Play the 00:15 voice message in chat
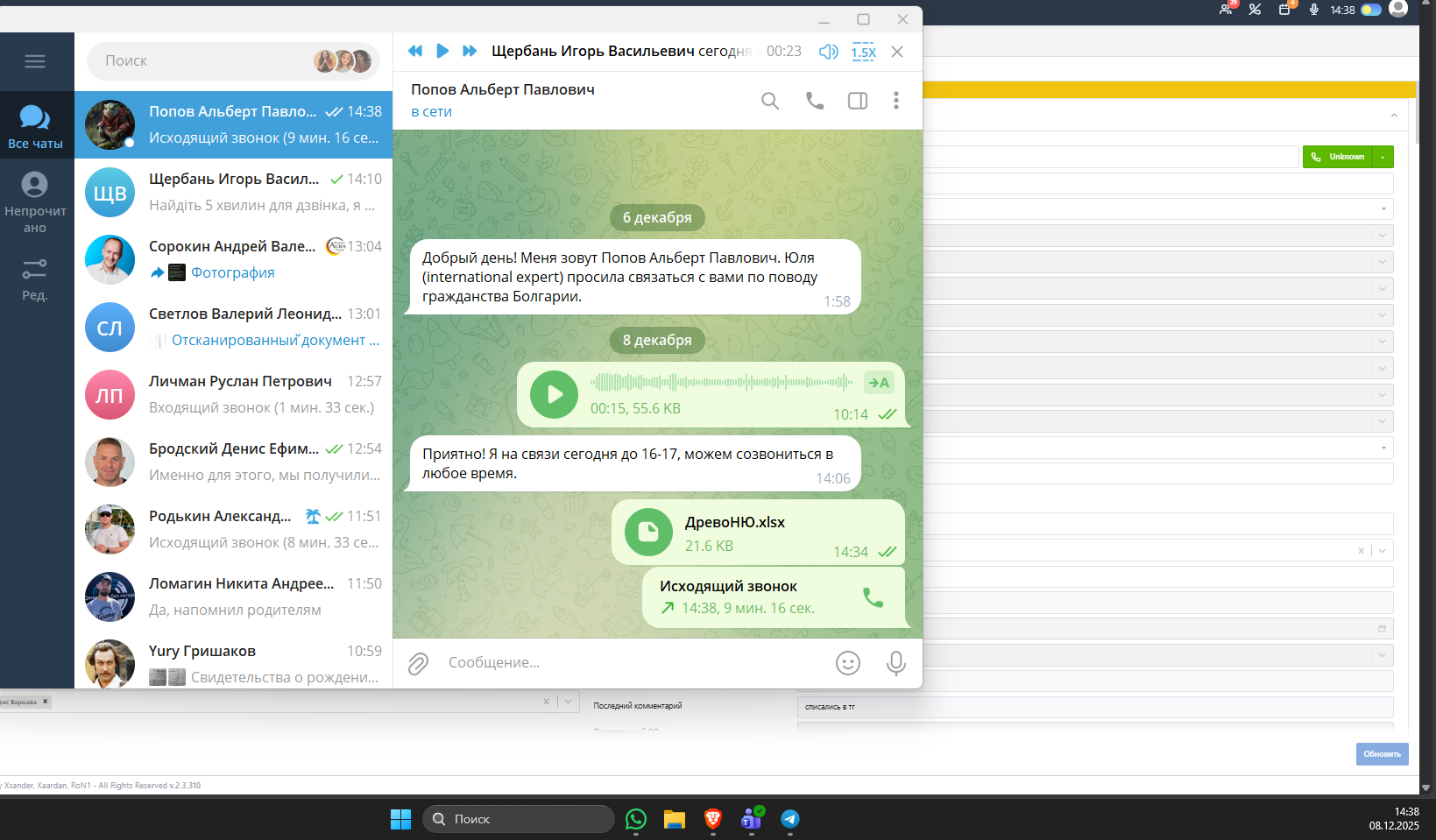This screenshot has height=840, width=1436. pos(554,394)
